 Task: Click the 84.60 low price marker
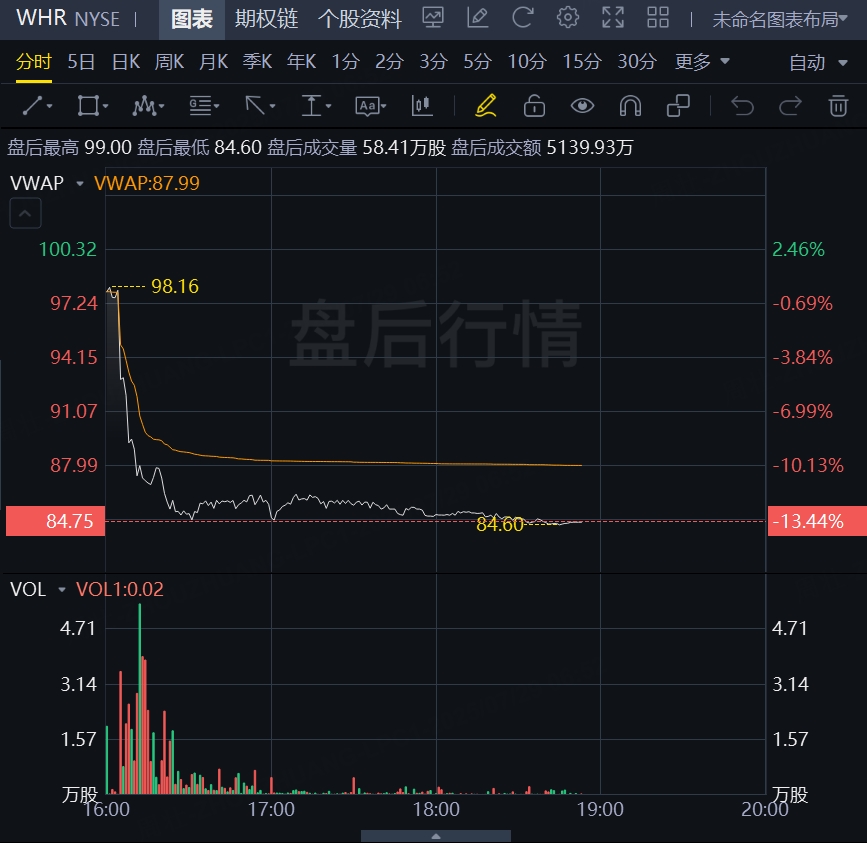(x=499, y=524)
